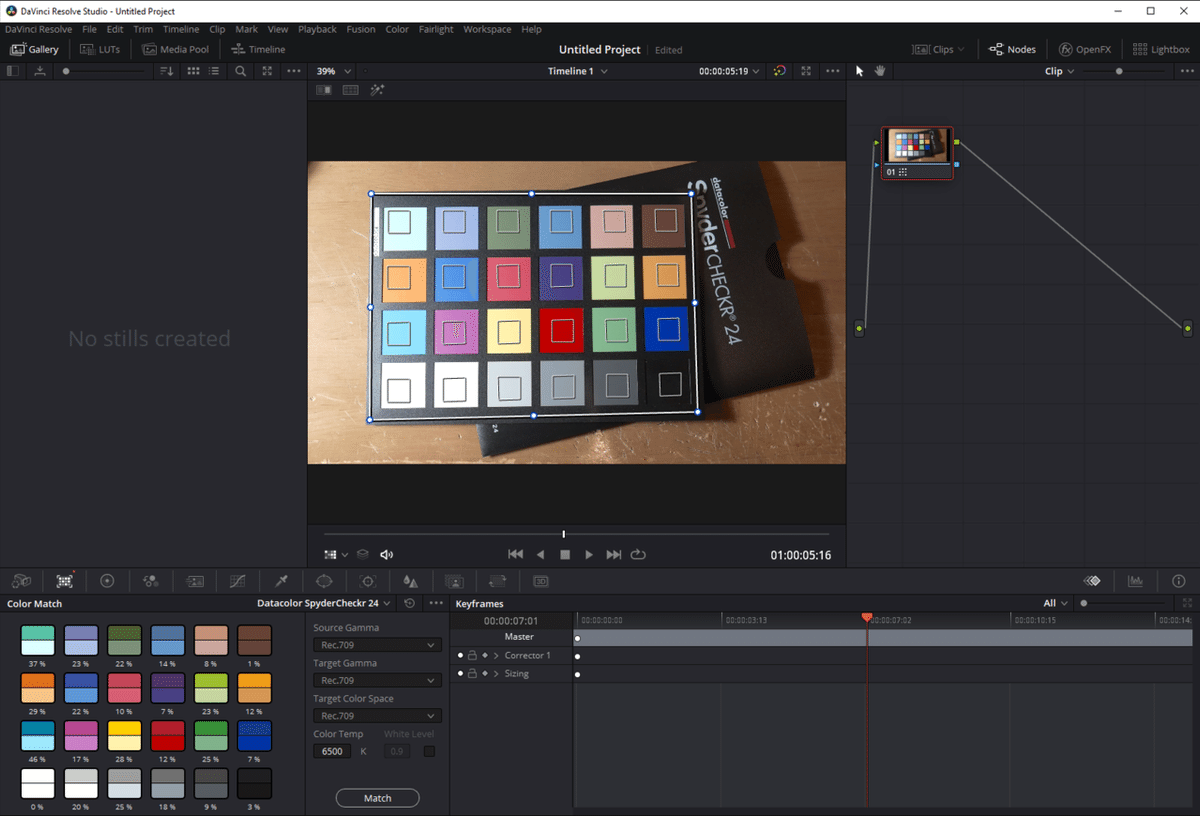Open the Clip node mode dropdown
Viewport: 1200px width, 816px height.
(1059, 71)
